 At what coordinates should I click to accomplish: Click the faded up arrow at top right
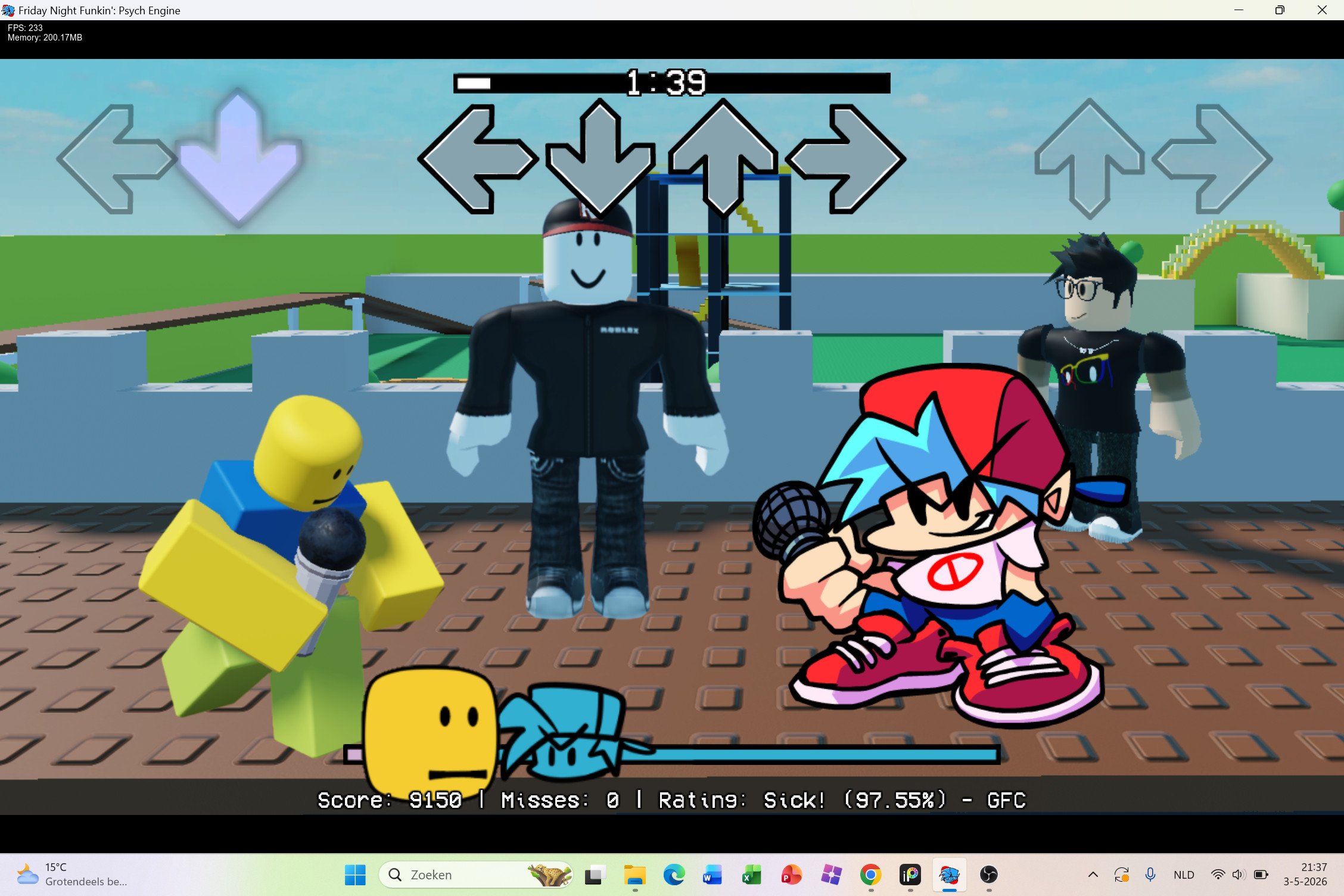(1090, 158)
